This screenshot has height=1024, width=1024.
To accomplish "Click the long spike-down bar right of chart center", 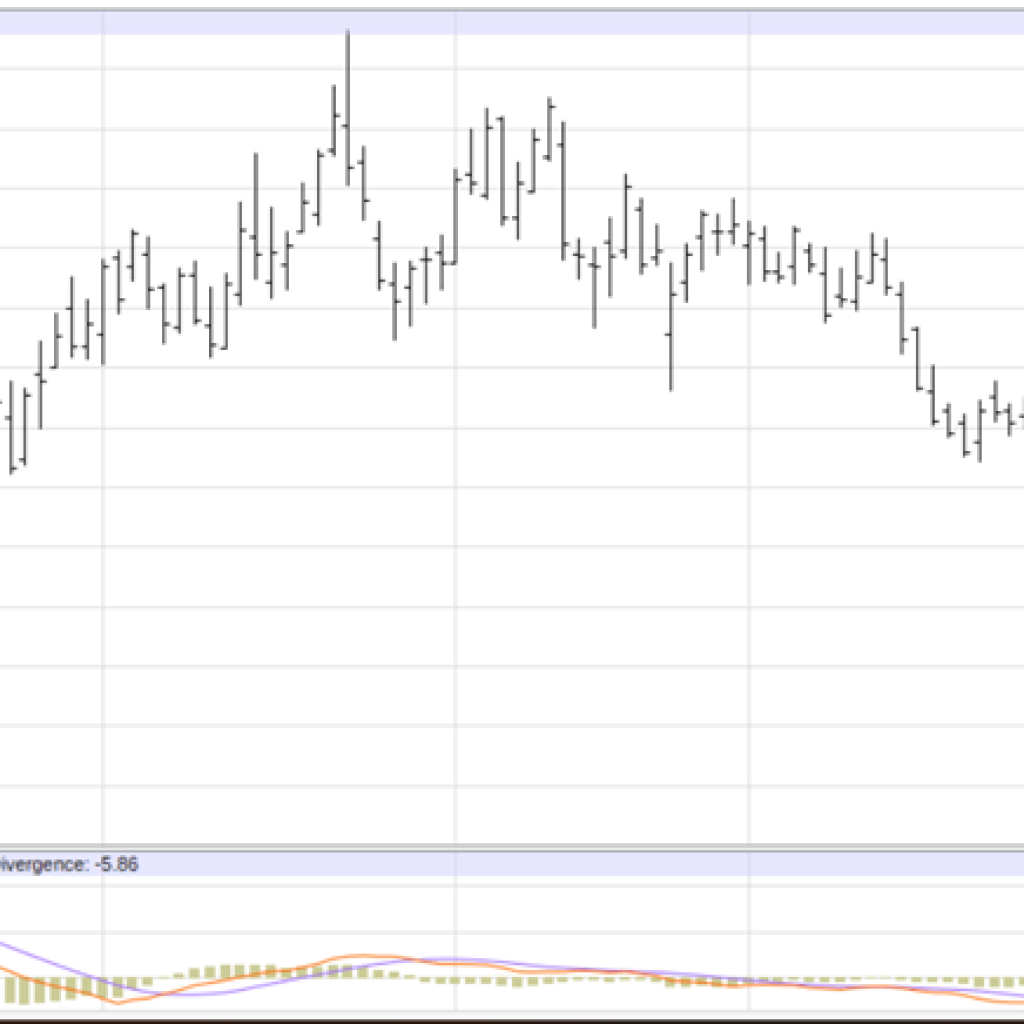I will (x=671, y=340).
